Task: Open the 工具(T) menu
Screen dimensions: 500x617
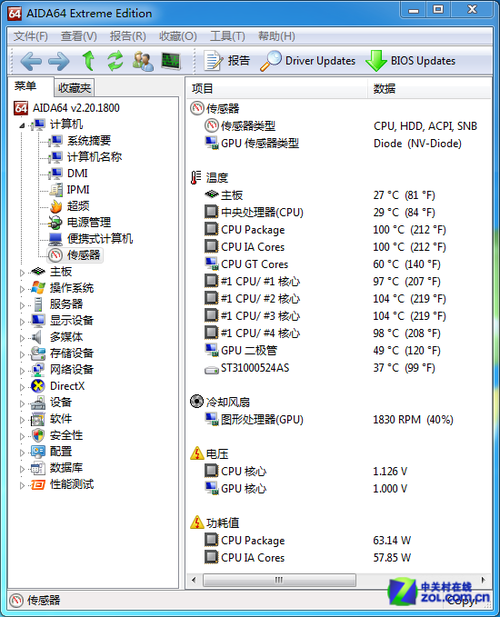Action: pyautogui.click(x=227, y=37)
